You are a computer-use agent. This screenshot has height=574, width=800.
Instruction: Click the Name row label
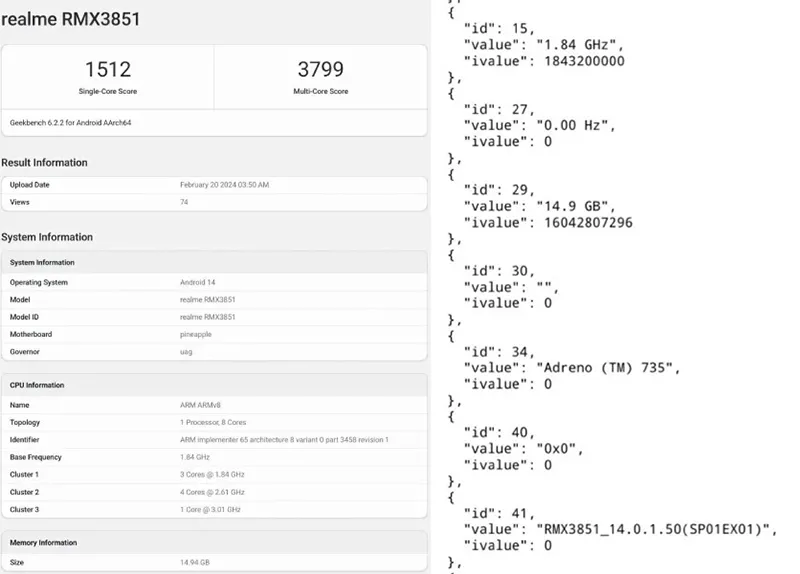click(19, 405)
